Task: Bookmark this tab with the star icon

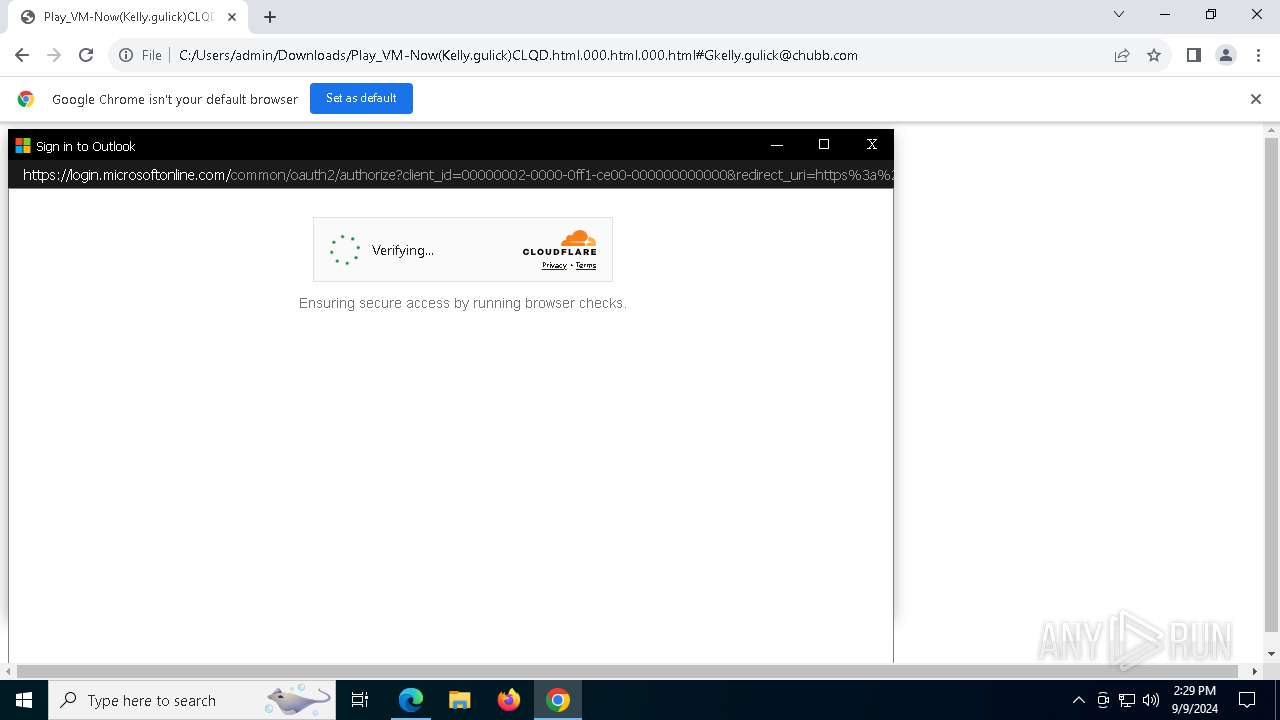Action: (x=1154, y=55)
